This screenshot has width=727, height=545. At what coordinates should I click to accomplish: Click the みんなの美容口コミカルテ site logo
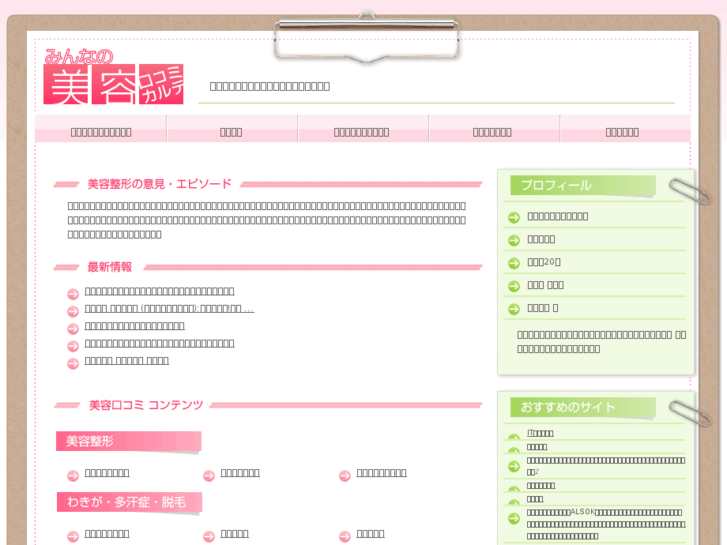(x=113, y=77)
